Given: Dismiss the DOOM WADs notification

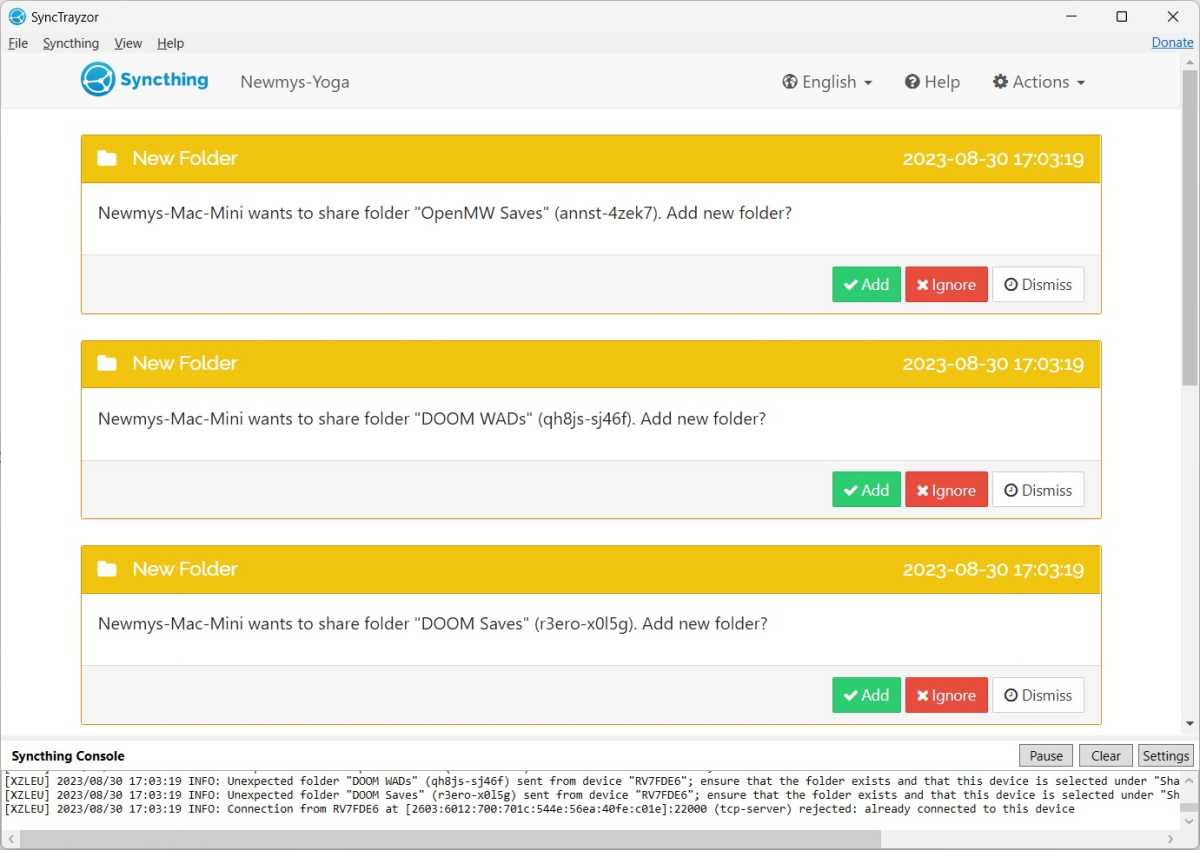Looking at the screenshot, I should coord(1038,490).
